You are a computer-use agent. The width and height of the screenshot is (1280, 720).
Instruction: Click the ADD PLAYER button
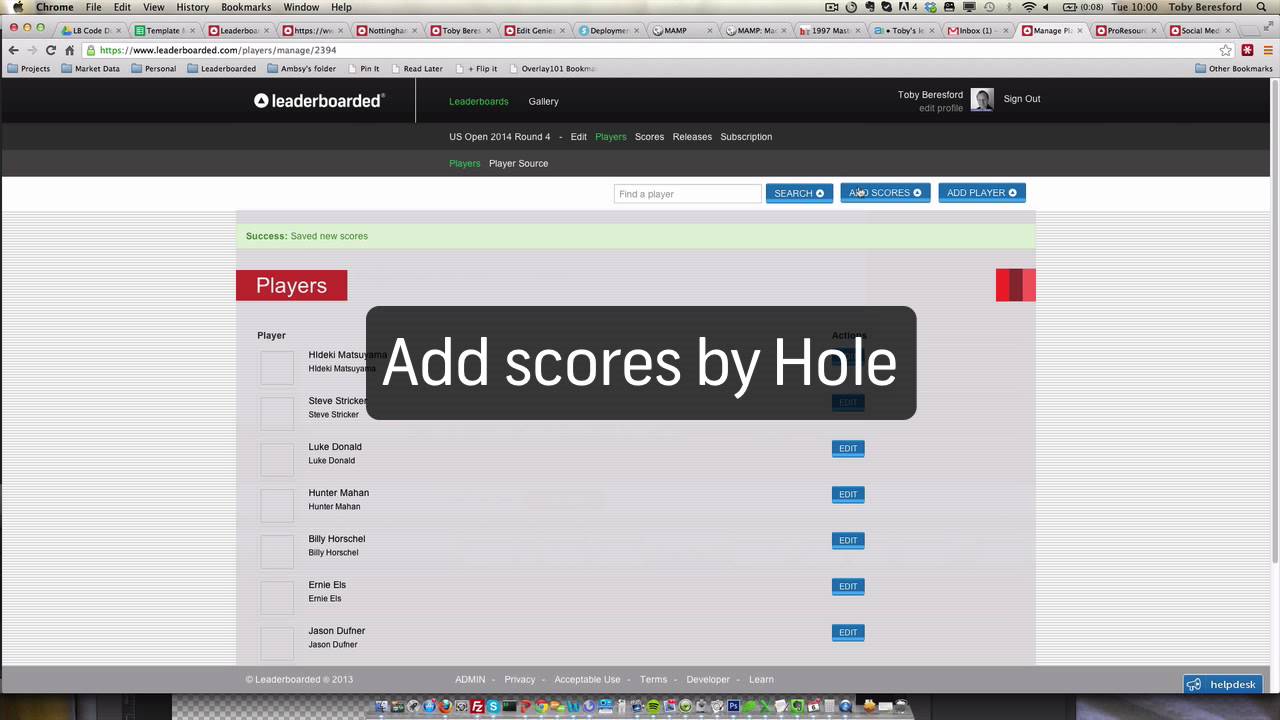click(982, 193)
